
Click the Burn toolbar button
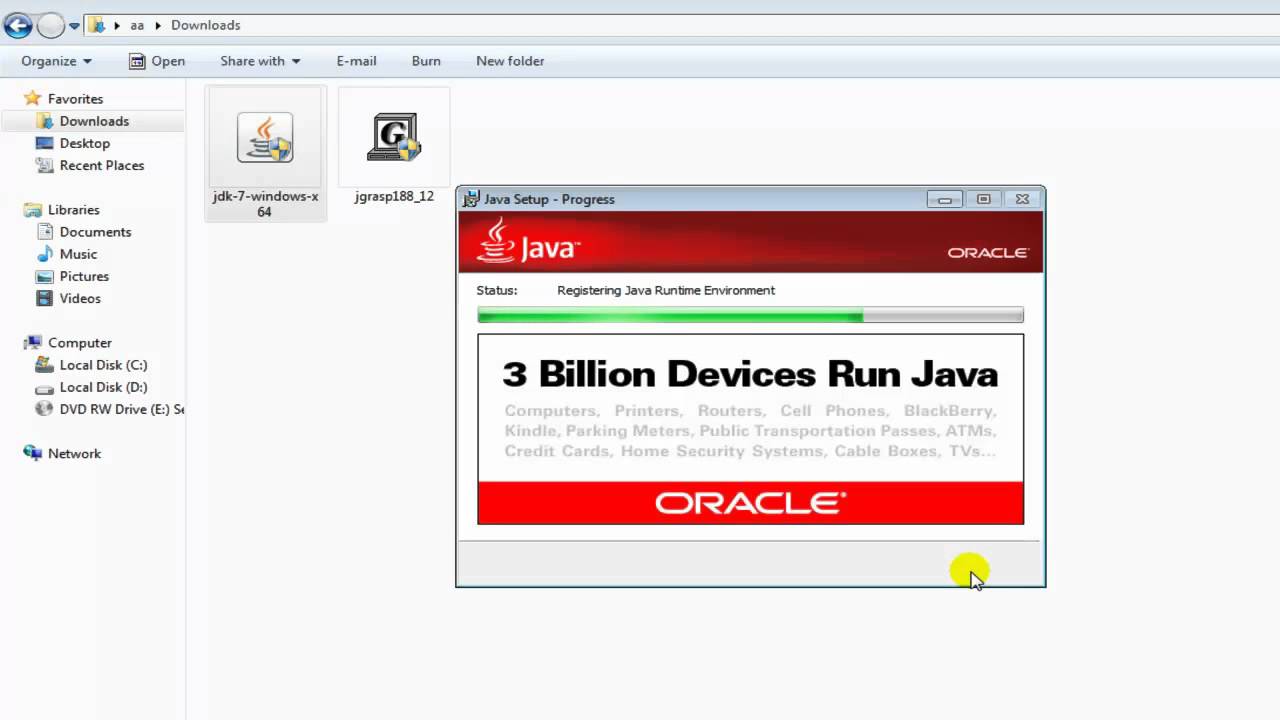click(x=426, y=61)
